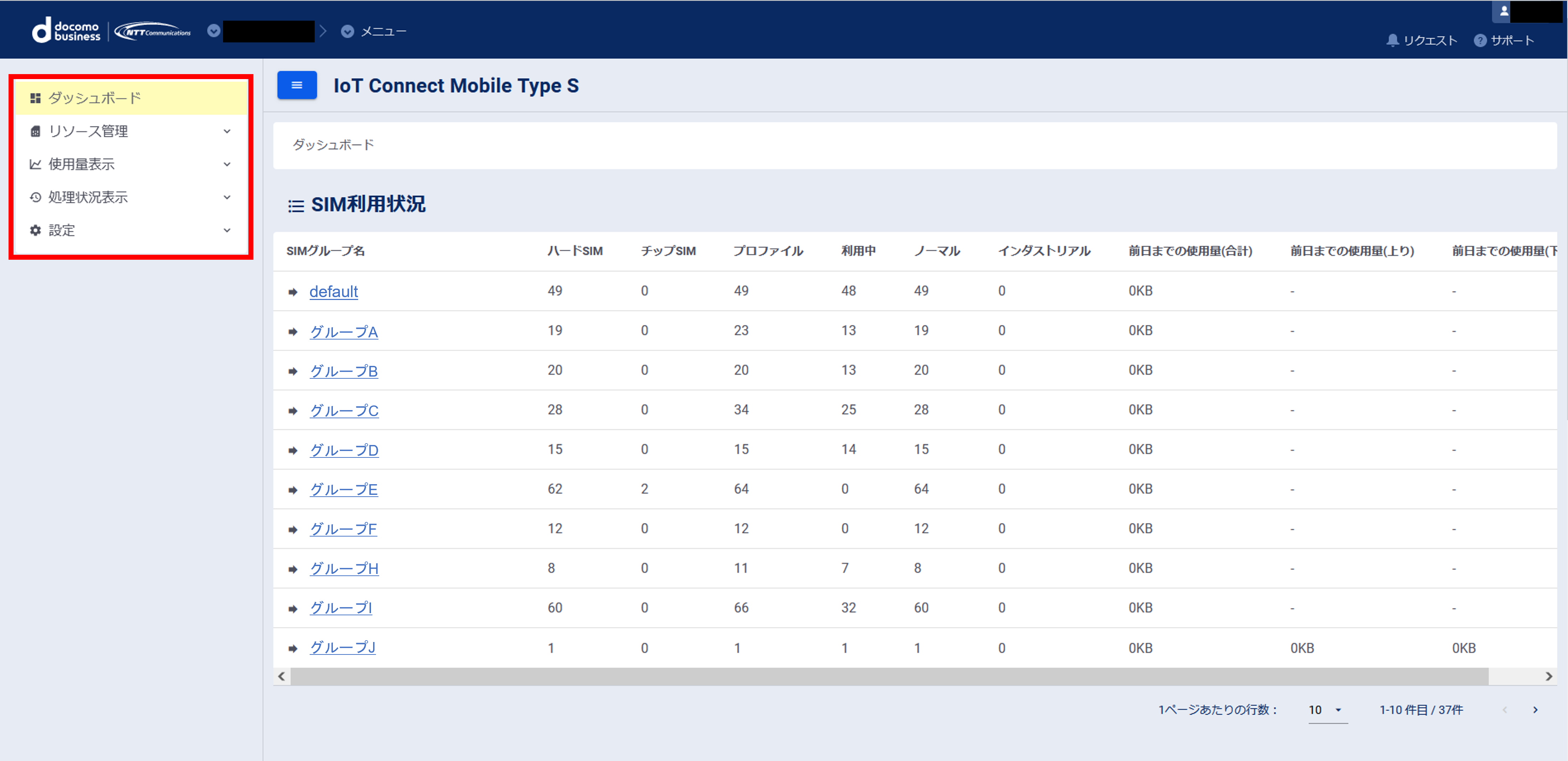1568x761 pixels.
Task: Click the horizontal table scrollbar thumb
Action: (x=889, y=677)
